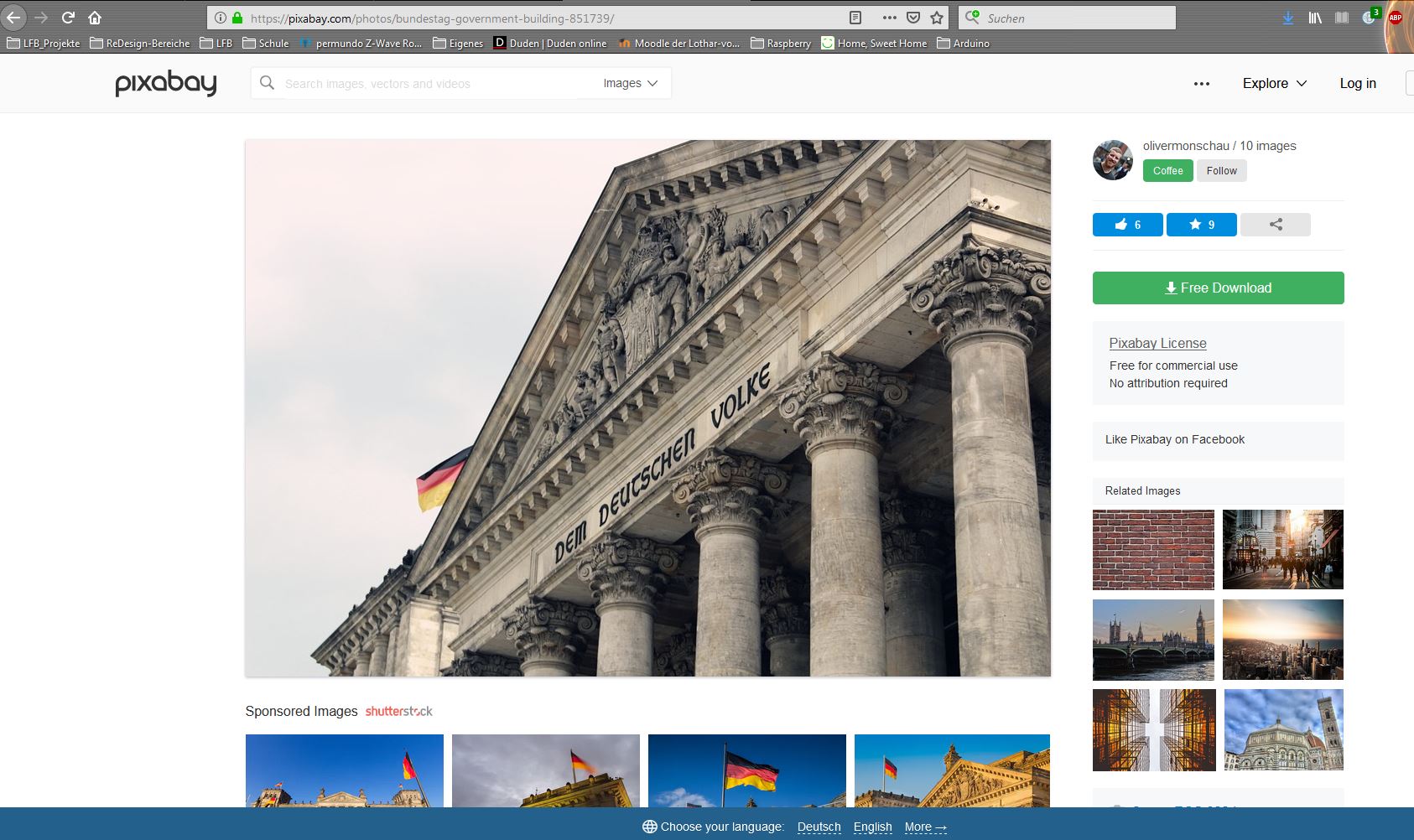Open the brick wall related image thumbnail
This screenshot has width=1414, height=840.
(x=1153, y=550)
